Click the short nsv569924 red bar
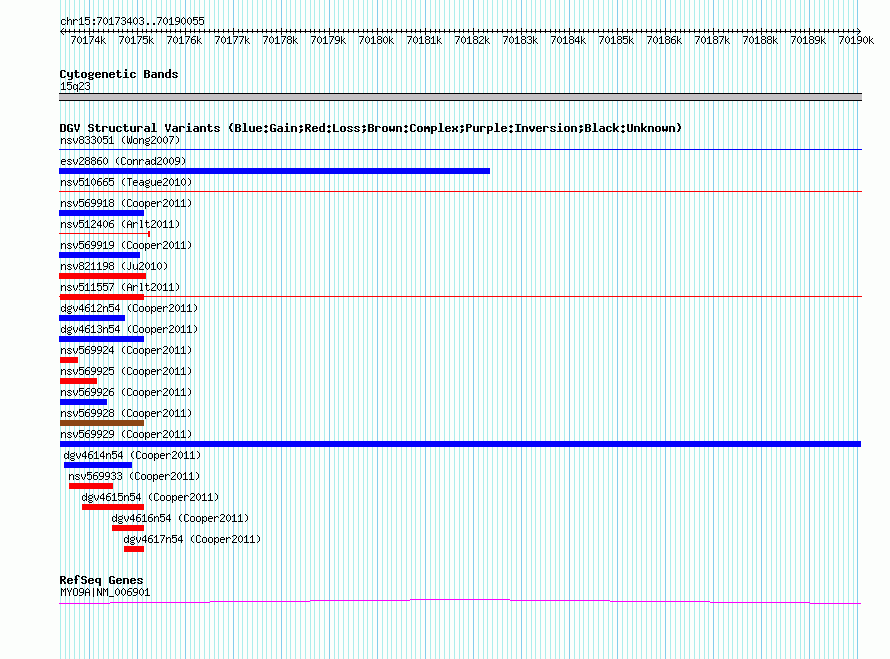The image size is (890, 659). (x=69, y=360)
